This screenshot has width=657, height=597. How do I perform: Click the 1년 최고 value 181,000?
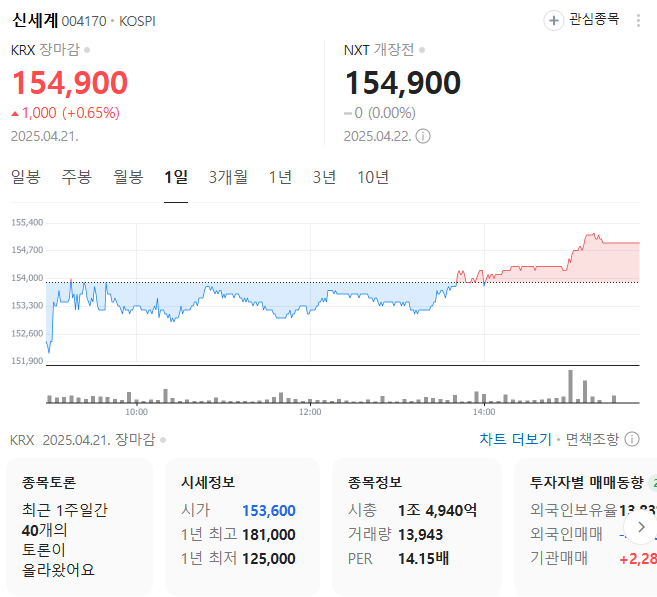pos(269,535)
